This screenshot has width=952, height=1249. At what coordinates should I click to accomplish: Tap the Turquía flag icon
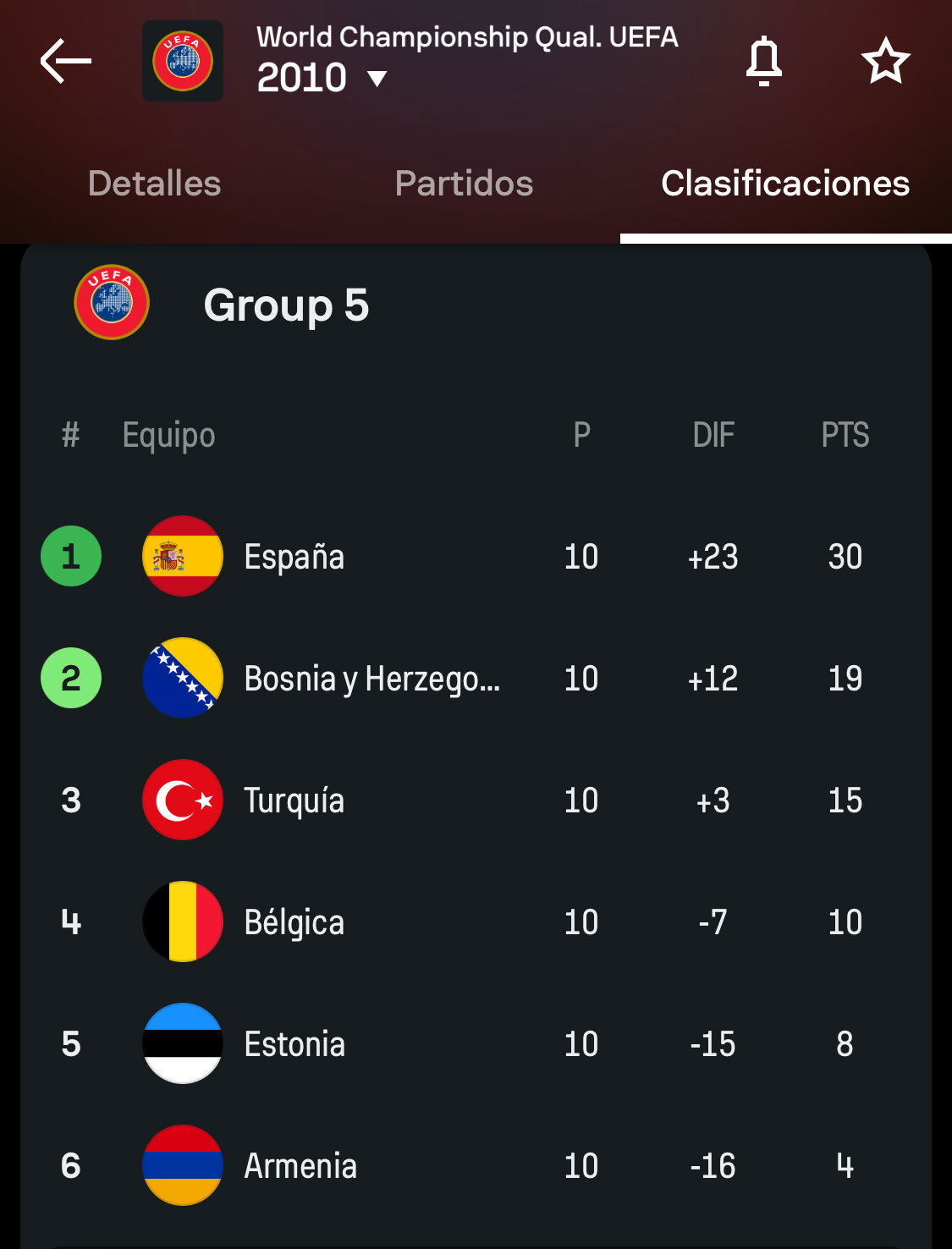tap(183, 800)
